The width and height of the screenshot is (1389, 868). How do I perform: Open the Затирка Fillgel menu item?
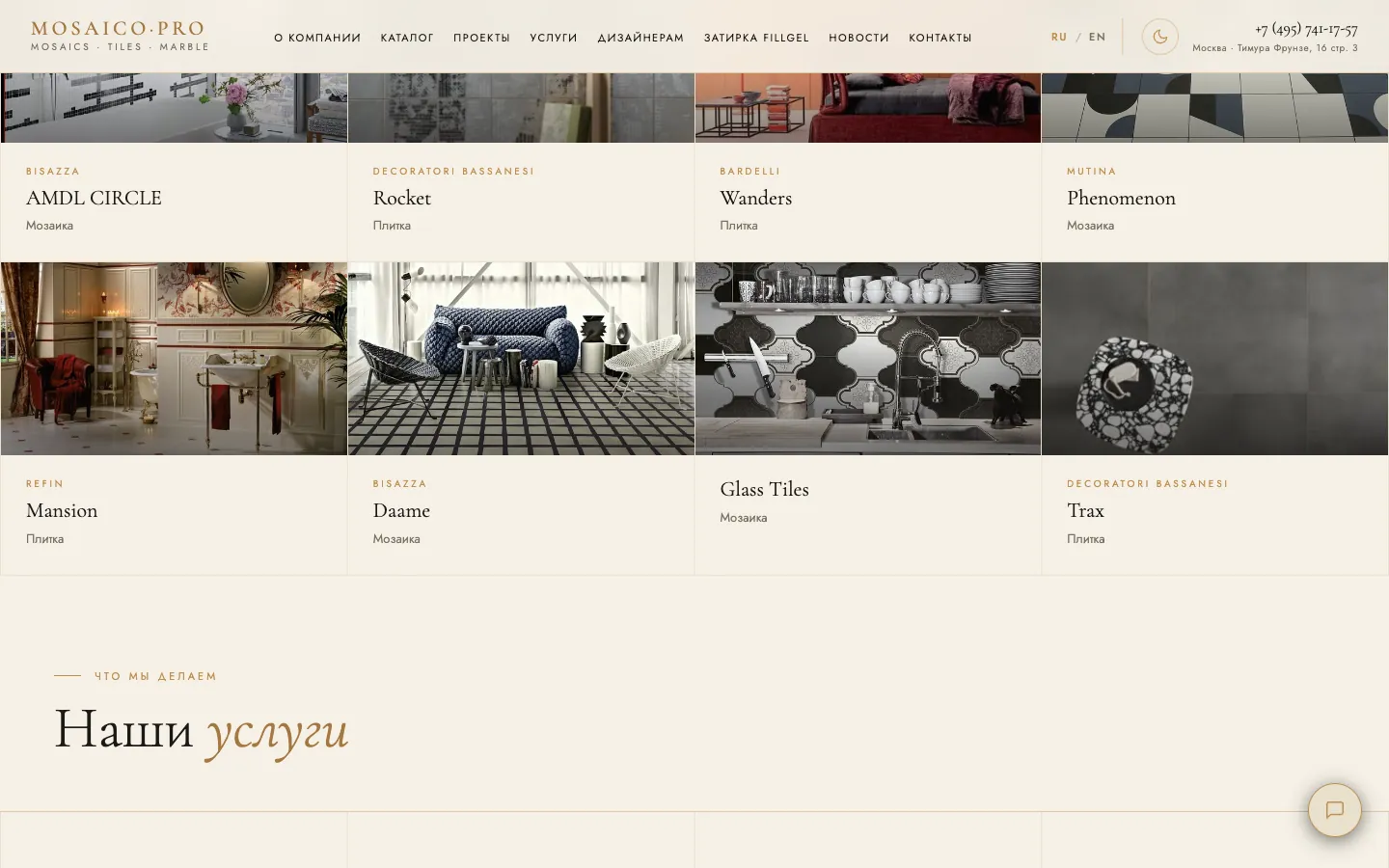tap(756, 38)
